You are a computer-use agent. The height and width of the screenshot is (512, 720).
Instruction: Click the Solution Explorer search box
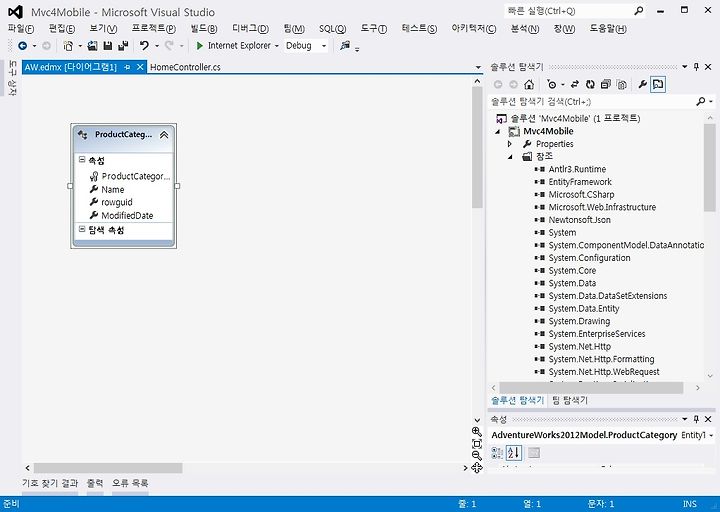(x=592, y=101)
